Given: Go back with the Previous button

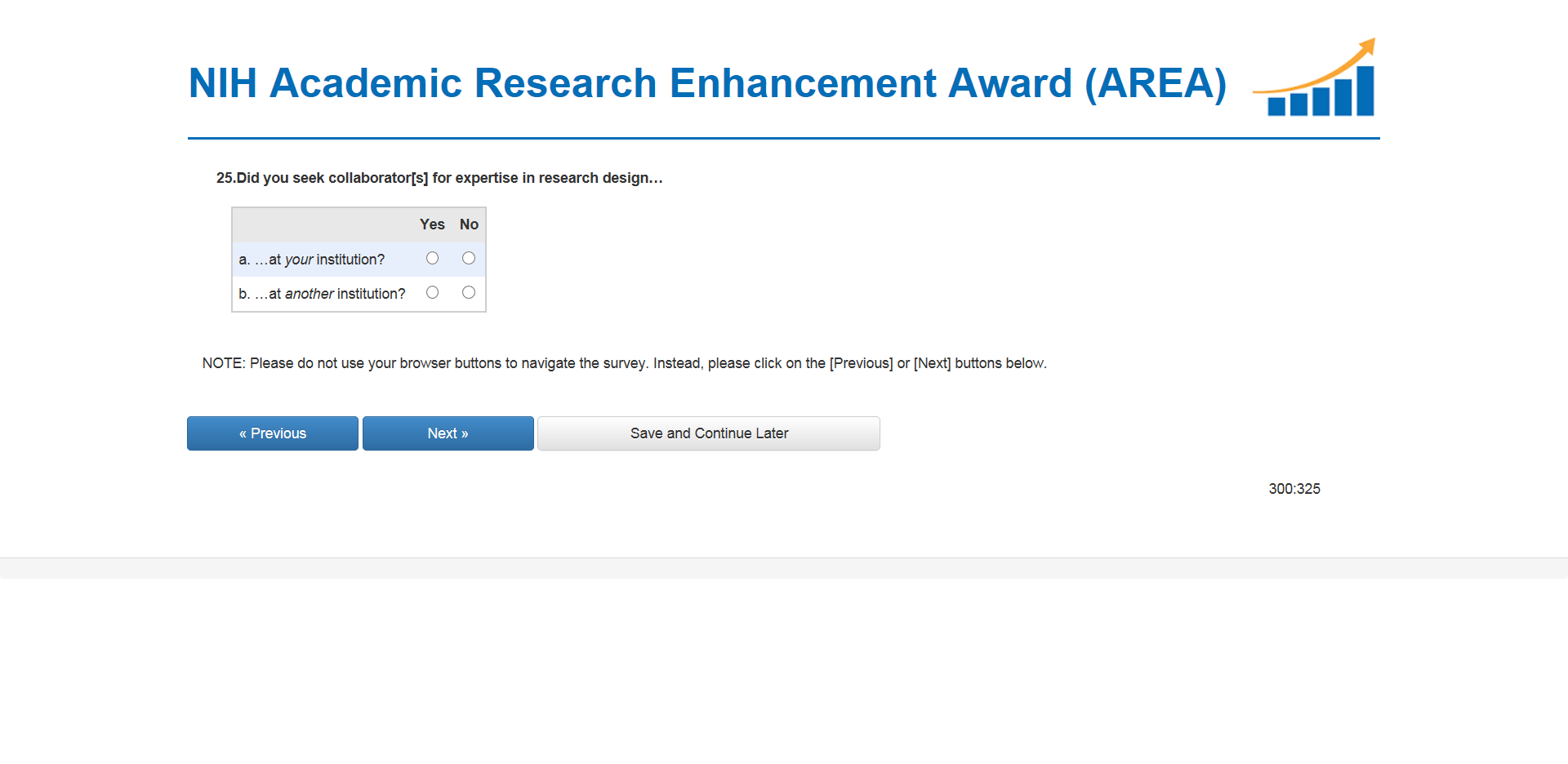Looking at the screenshot, I should tap(272, 433).
